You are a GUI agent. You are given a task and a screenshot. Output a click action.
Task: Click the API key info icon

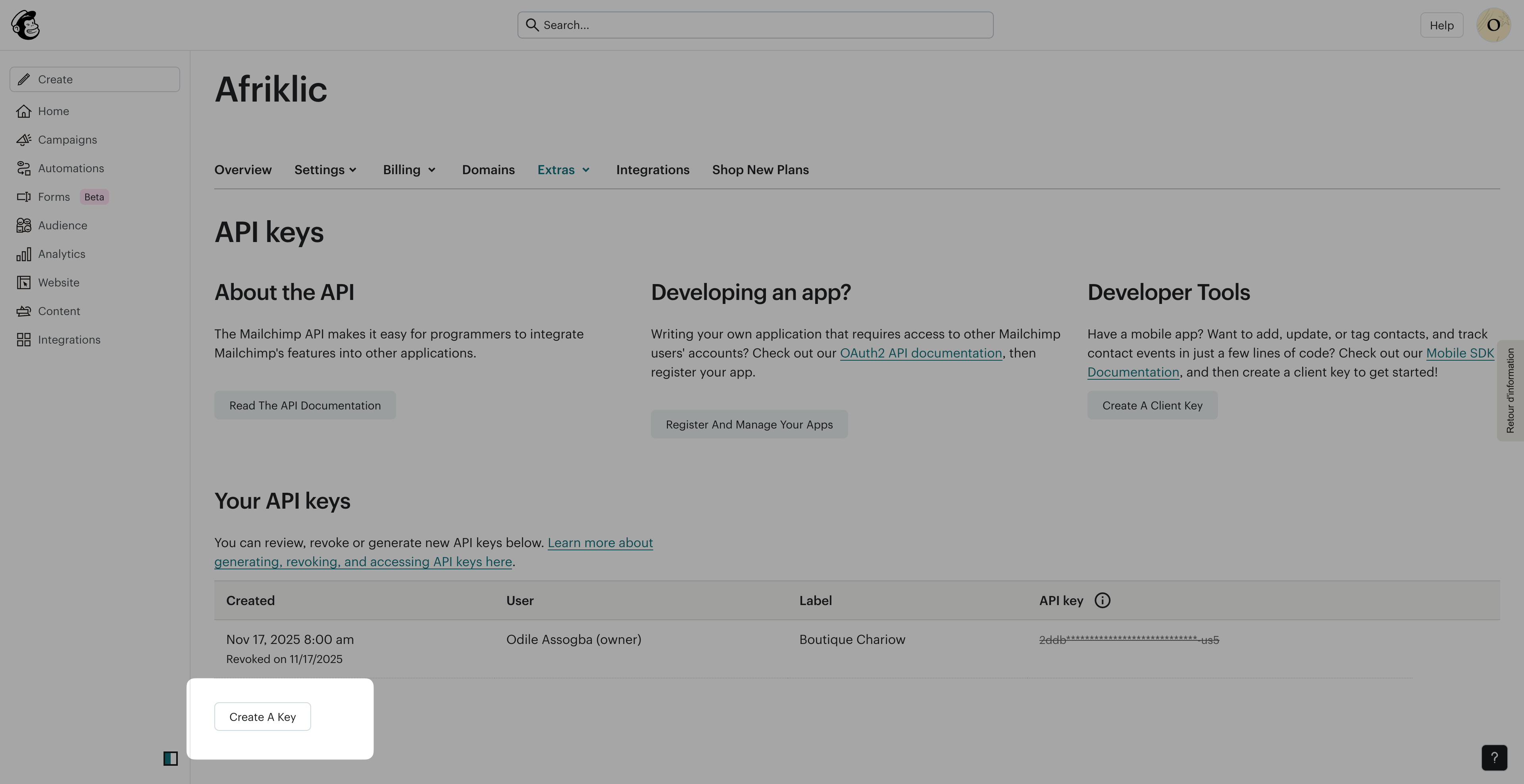pyautogui.click(x=1102, y=601)
